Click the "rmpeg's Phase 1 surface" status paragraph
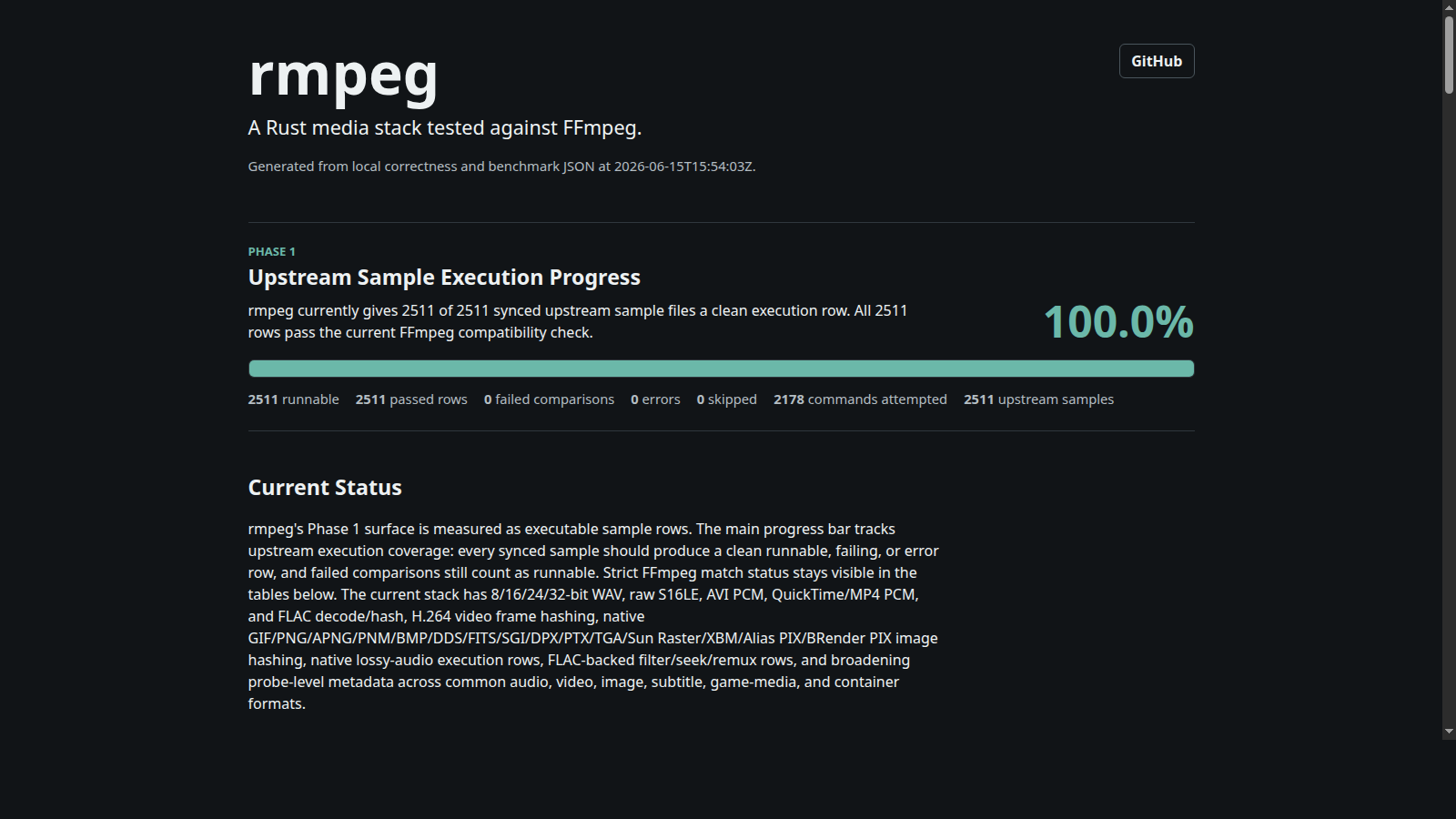The width and height of the screenshot is (1456, 819). [x=593, y=616]
